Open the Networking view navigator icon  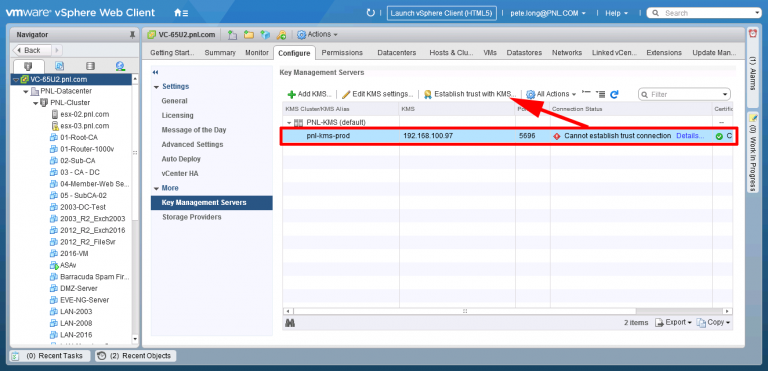(x=120, y=66)
